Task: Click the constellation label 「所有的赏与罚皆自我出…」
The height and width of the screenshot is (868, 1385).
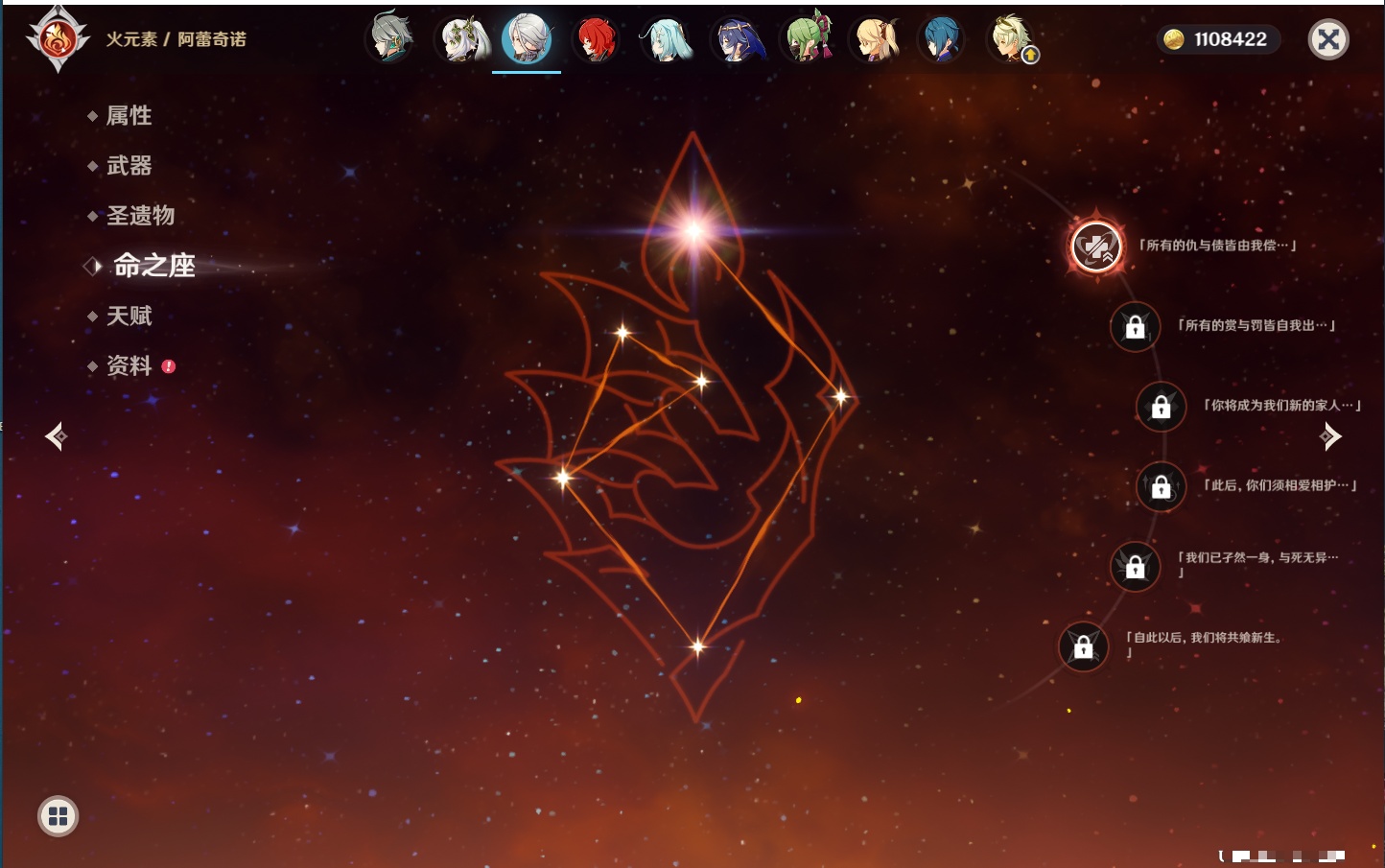Action: click(x=1256, y=325)
